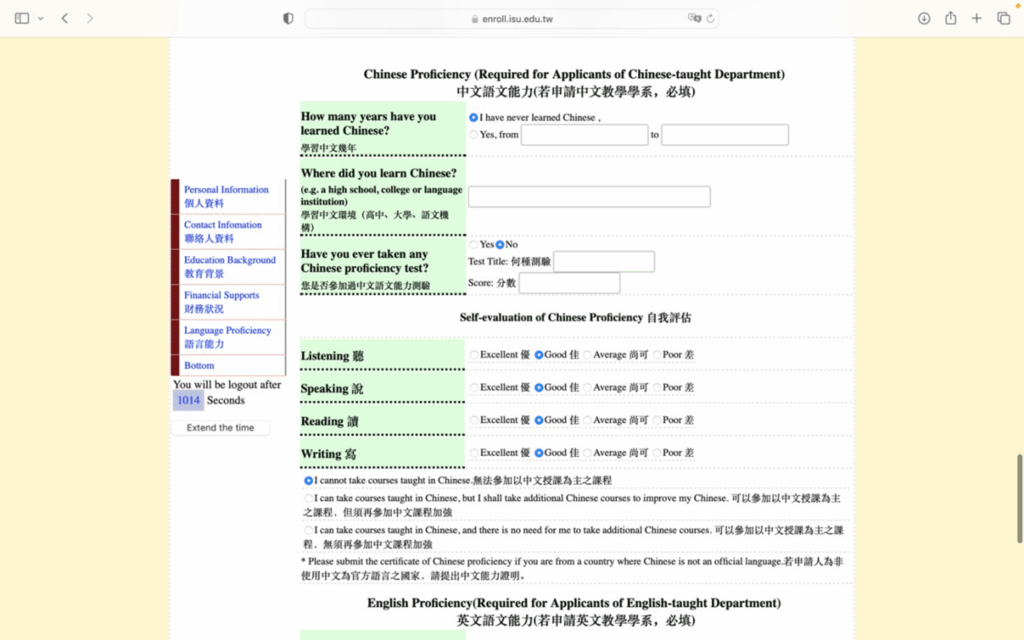Image resolution: width=1024 pixels, height=640 pixels.
Task: Click the Share icon in Safari toolbar
Action: pos(950,18)
